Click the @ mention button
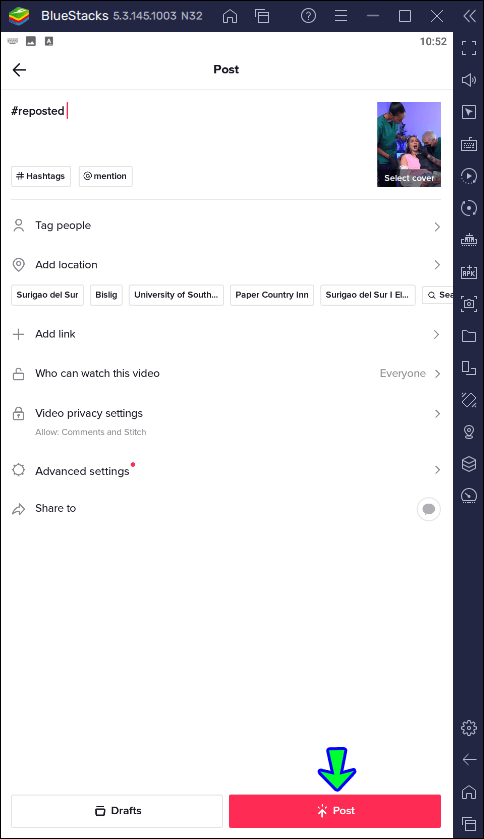 coord(106,176)
